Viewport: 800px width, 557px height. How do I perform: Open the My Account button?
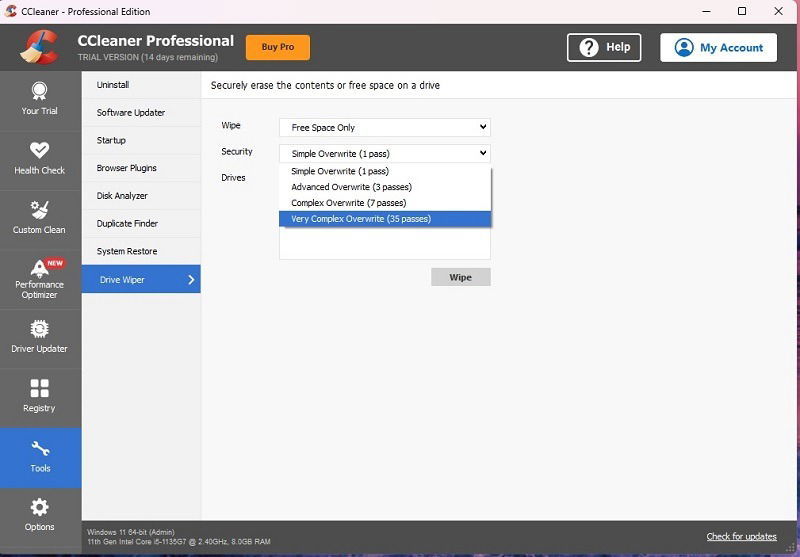pyautogui.click(x=718, y=47)
